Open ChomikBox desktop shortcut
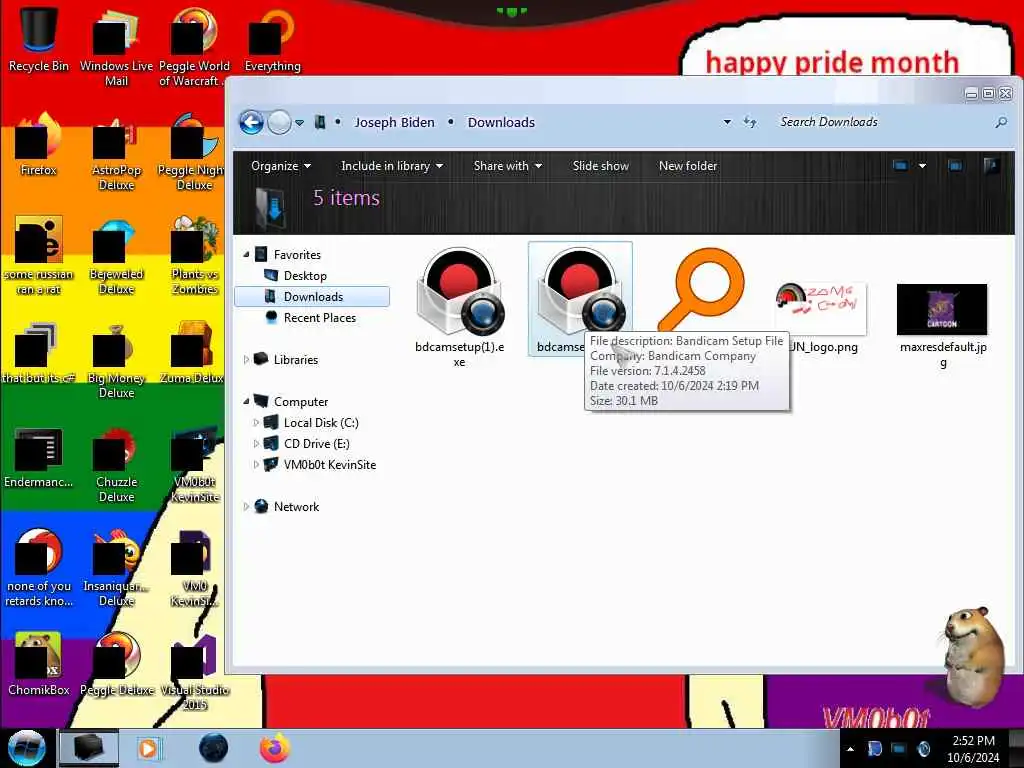1024x768 pixels. (39, 665)
